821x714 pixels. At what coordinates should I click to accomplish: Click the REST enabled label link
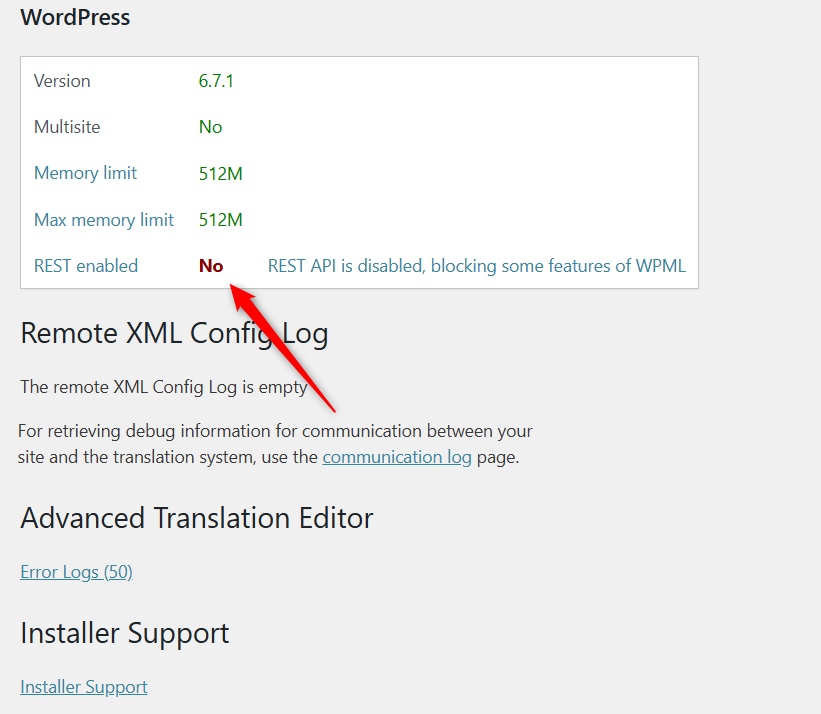click(x=86, y=266)
